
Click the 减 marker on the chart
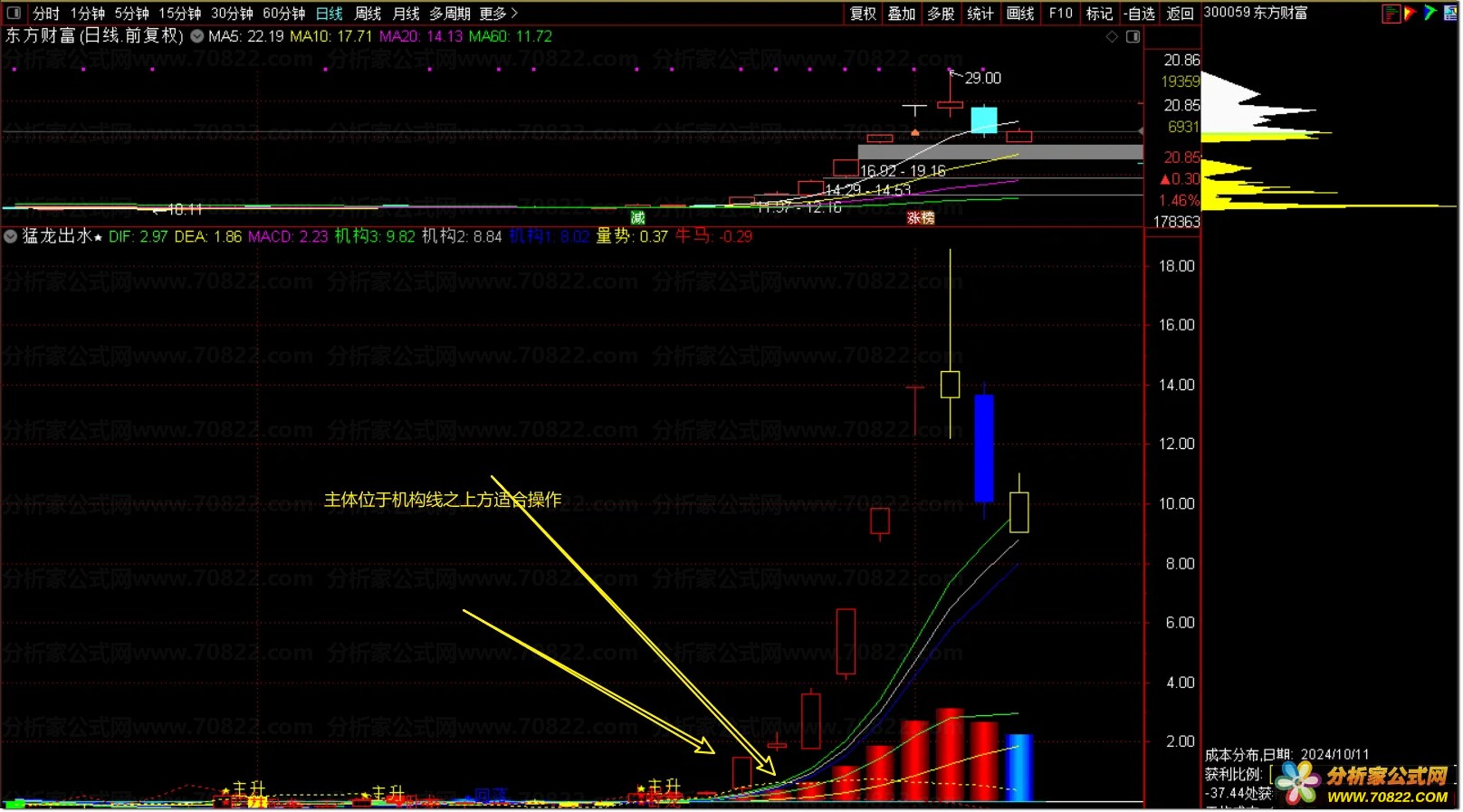pyautogui.click(x=638, y=218)
